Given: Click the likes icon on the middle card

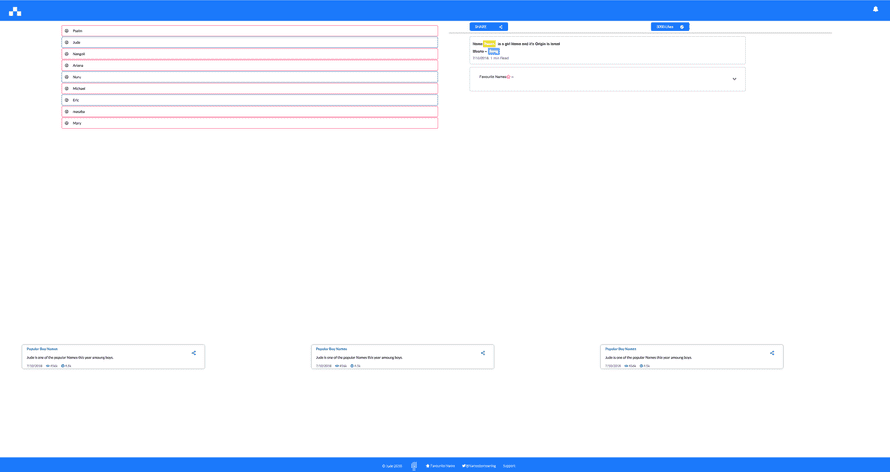Looking at the screenshot, I should click(x=352, y=366).
